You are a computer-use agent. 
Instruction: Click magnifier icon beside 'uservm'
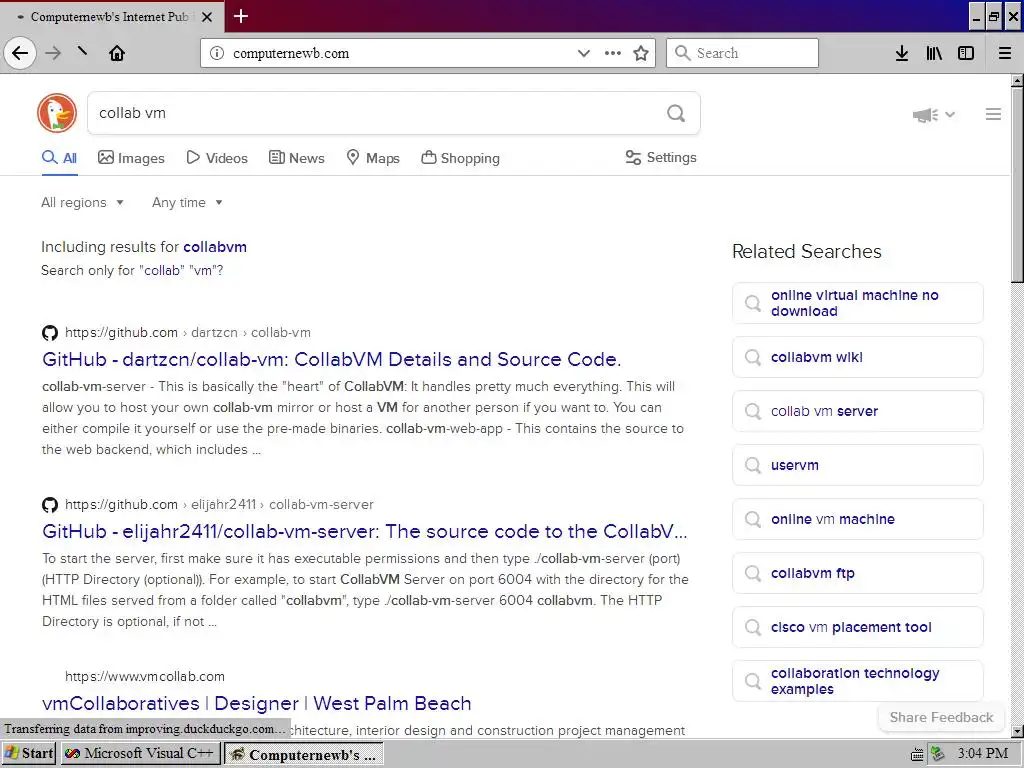tap(753, 465)
